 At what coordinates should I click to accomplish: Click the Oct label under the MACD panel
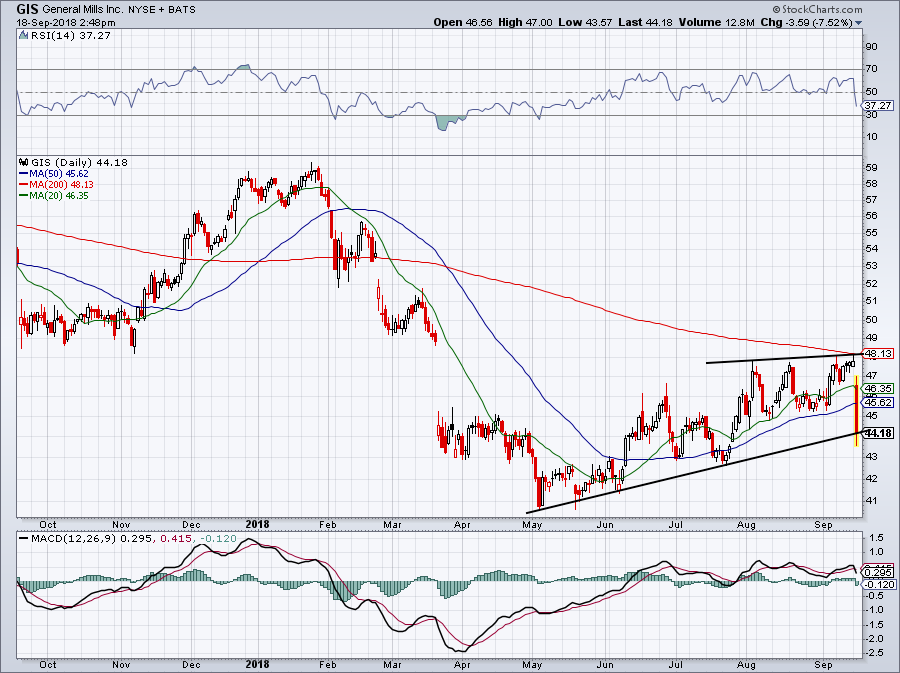tap(48, 664)
